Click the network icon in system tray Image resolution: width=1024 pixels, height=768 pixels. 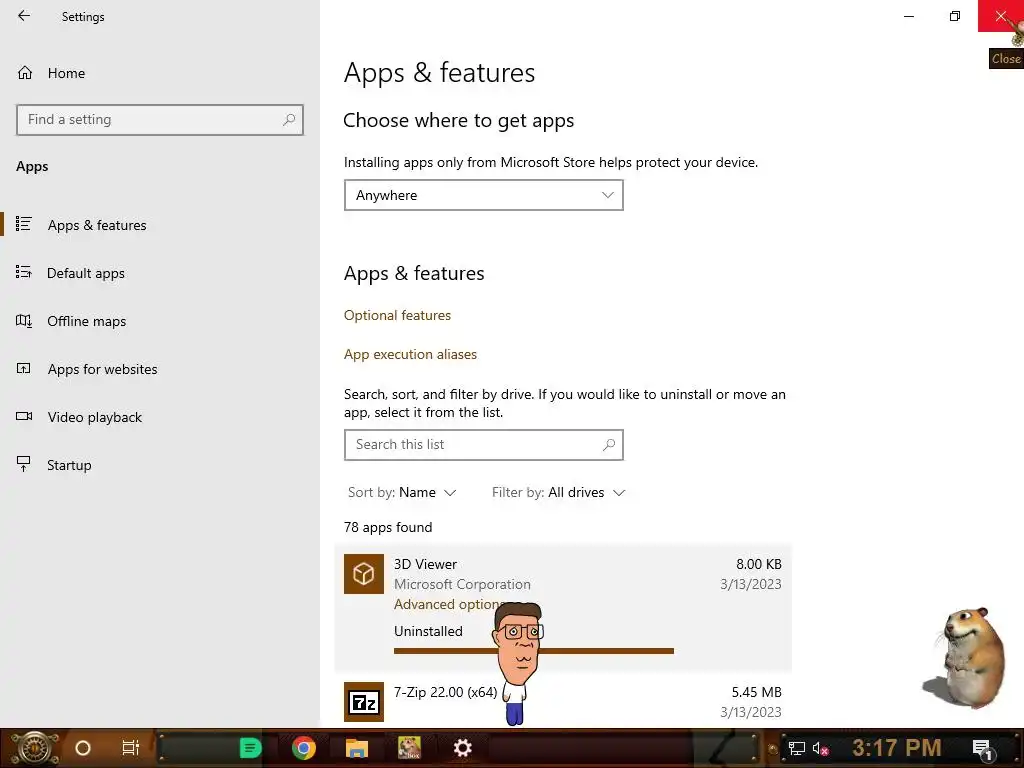click(x=797, y=748)
